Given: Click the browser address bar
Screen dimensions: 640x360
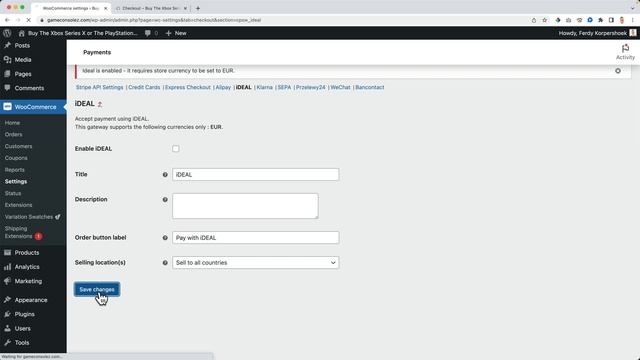Looking at the screenshot, I should (282, 20).
